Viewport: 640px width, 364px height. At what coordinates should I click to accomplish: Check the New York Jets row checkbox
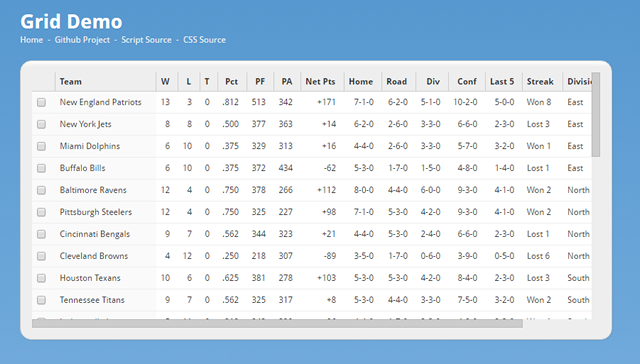pos(41,124)
